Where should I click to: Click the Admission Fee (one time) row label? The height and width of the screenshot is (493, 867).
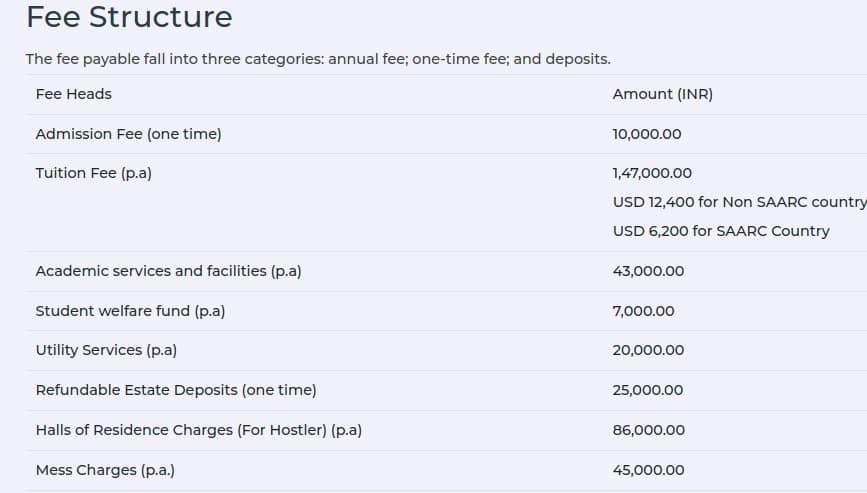pos(128,134)
